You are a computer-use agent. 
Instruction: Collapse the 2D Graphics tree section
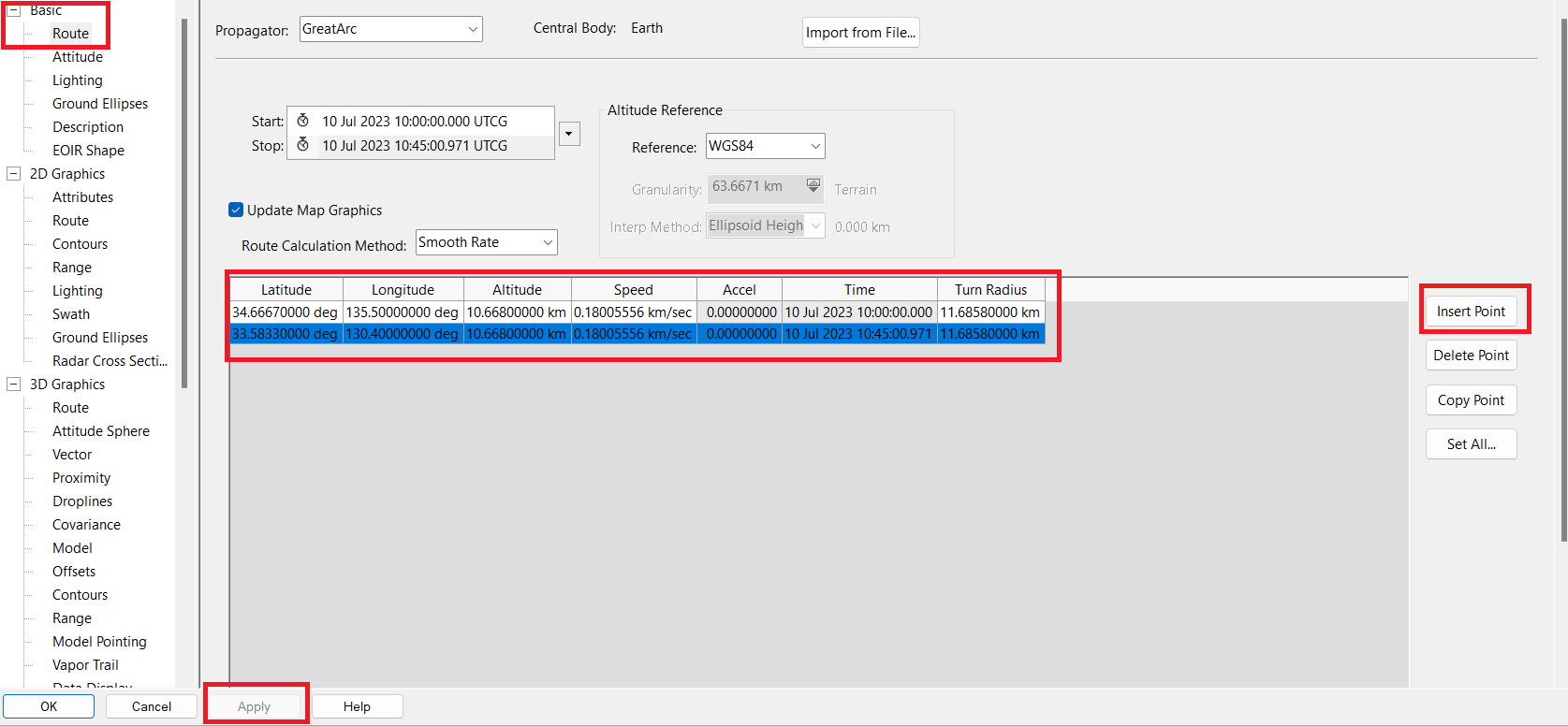14,174
